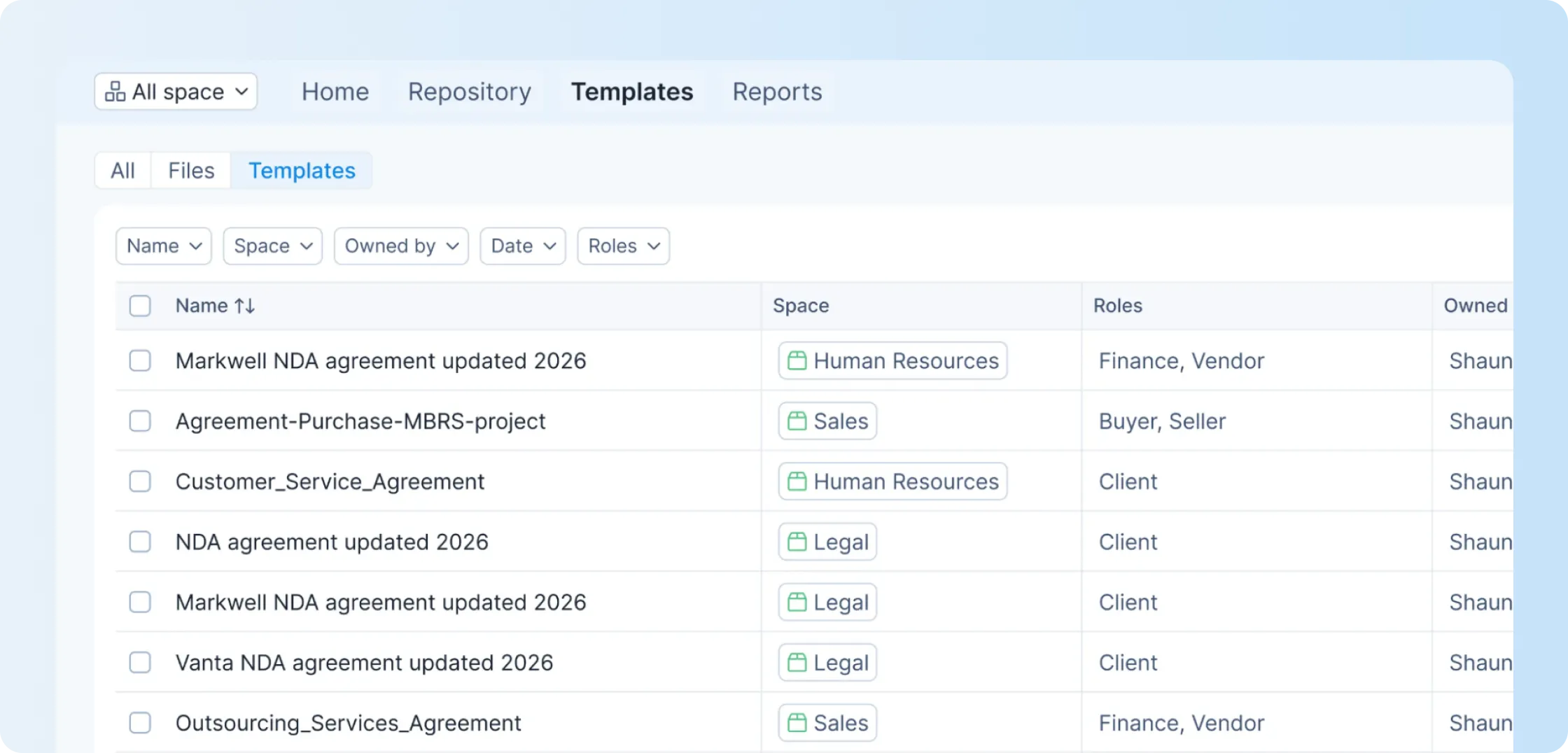
Task: Open the Repository tab
Action: pyautogui.click(x=470, y=92)
